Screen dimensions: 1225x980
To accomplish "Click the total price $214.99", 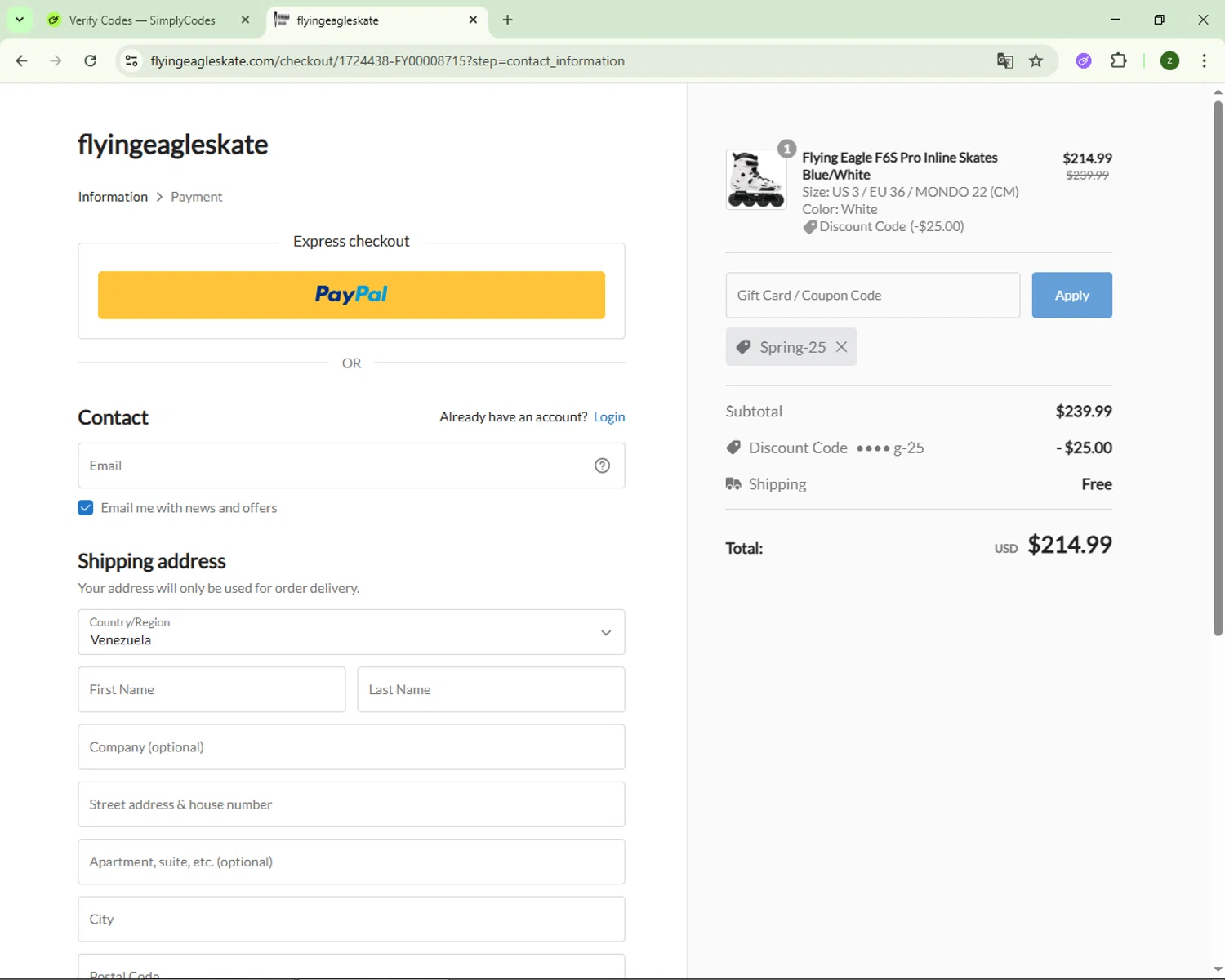I will (x=1069, y=545).
